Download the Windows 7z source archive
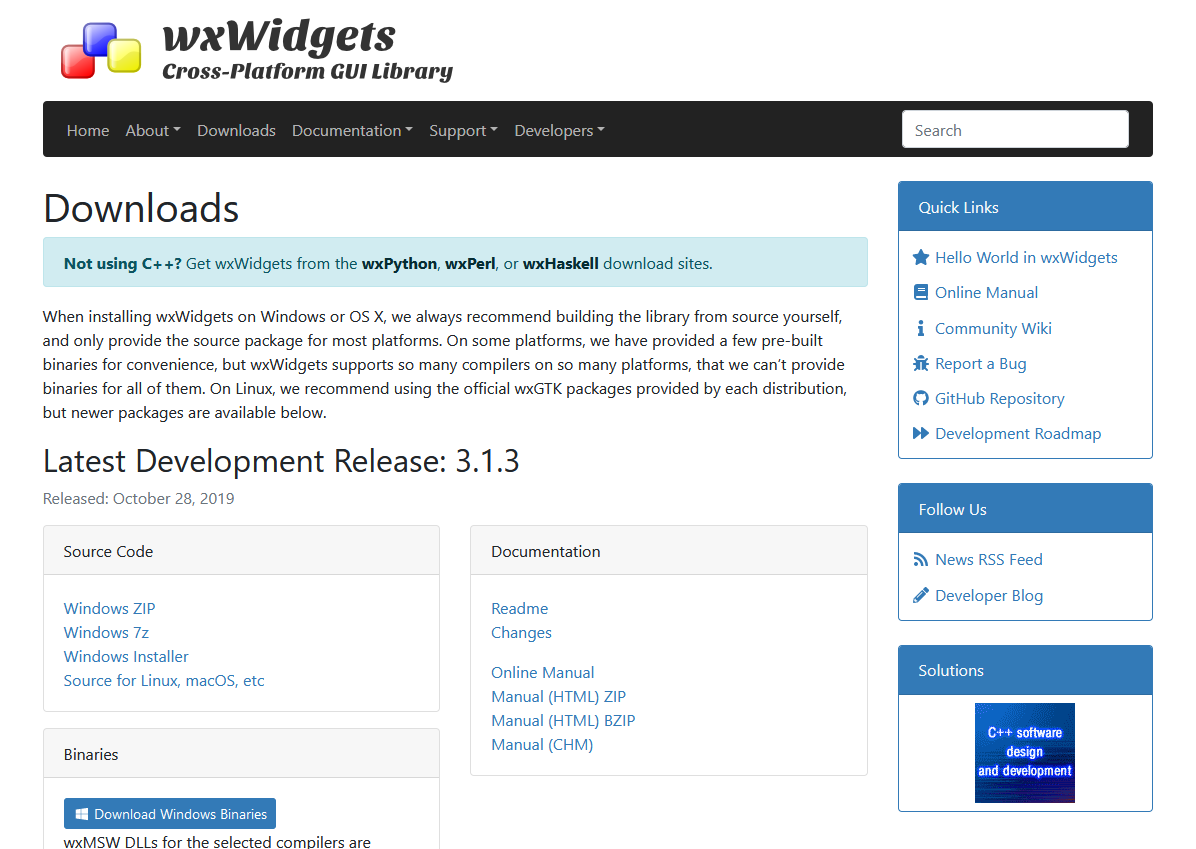This screenshot has height=849, width=1196. click(x=106, y=632)
